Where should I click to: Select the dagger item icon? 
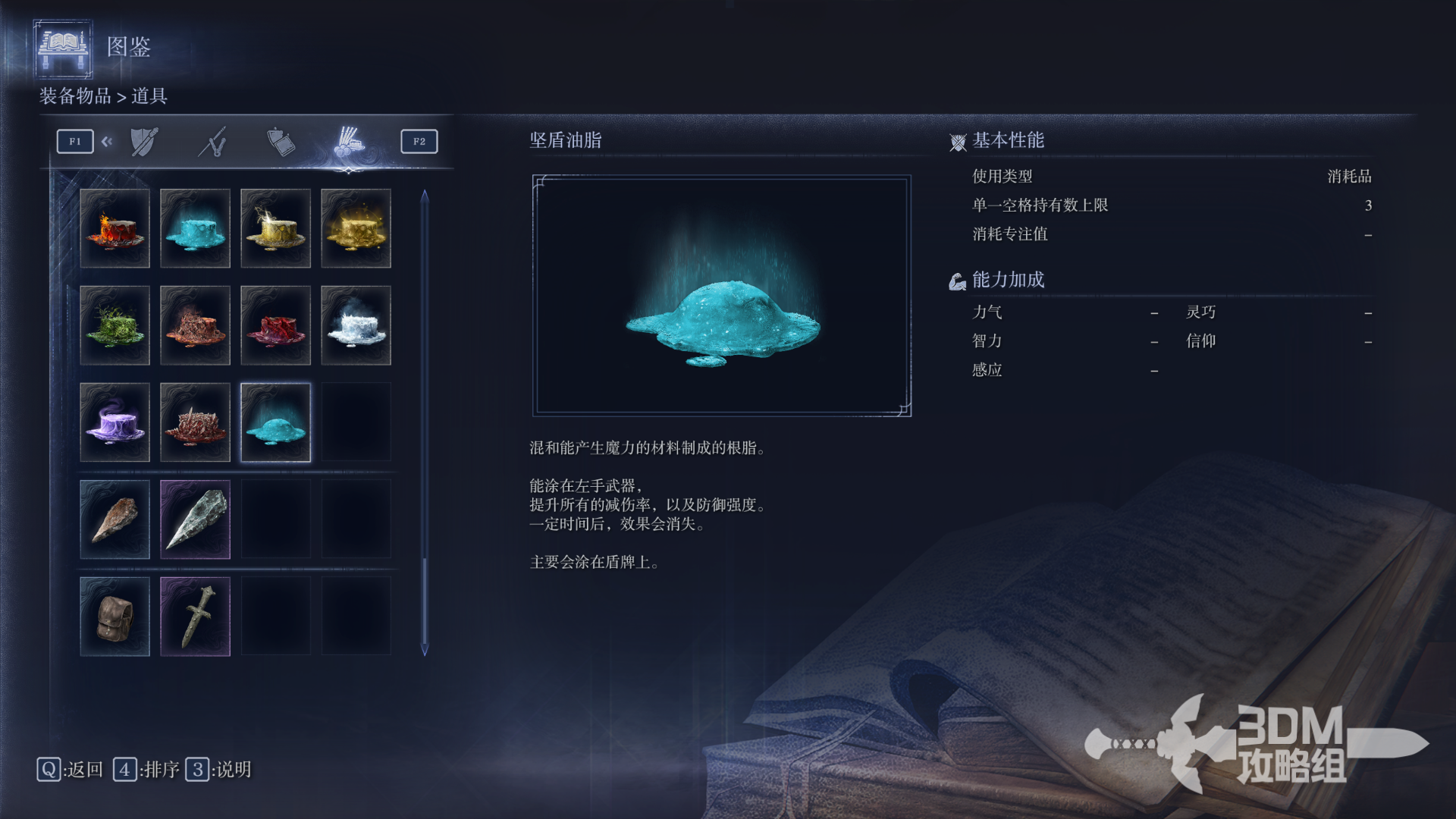coord(195,617)
